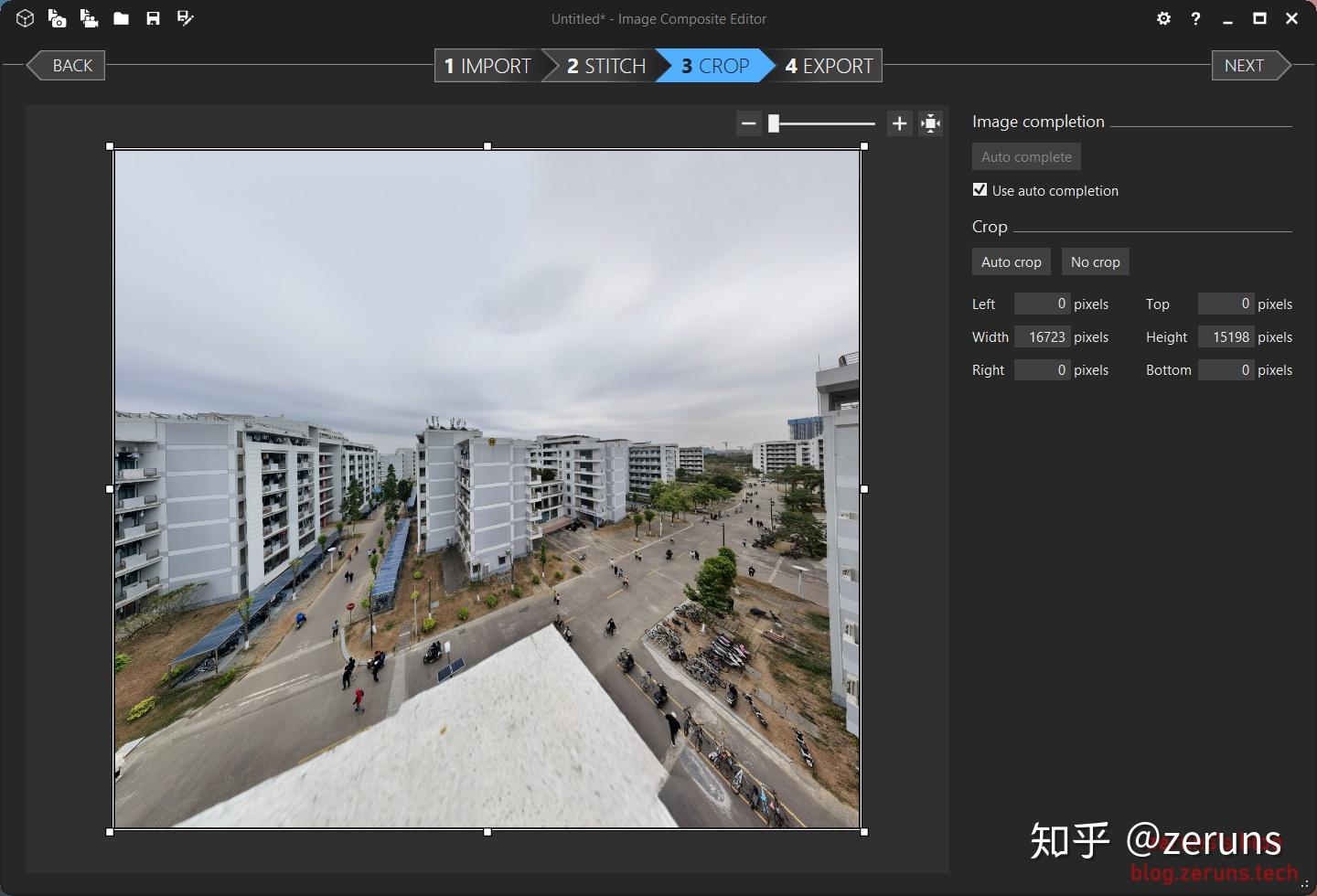Click the help question mark icon
Viewport: 1317px width, 896px height.
[1195, 18]
